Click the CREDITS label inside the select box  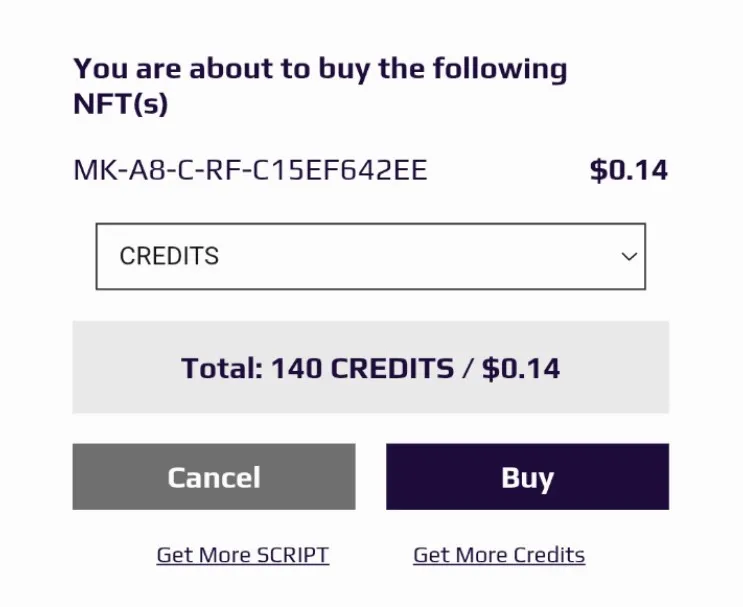pos(169,256)
